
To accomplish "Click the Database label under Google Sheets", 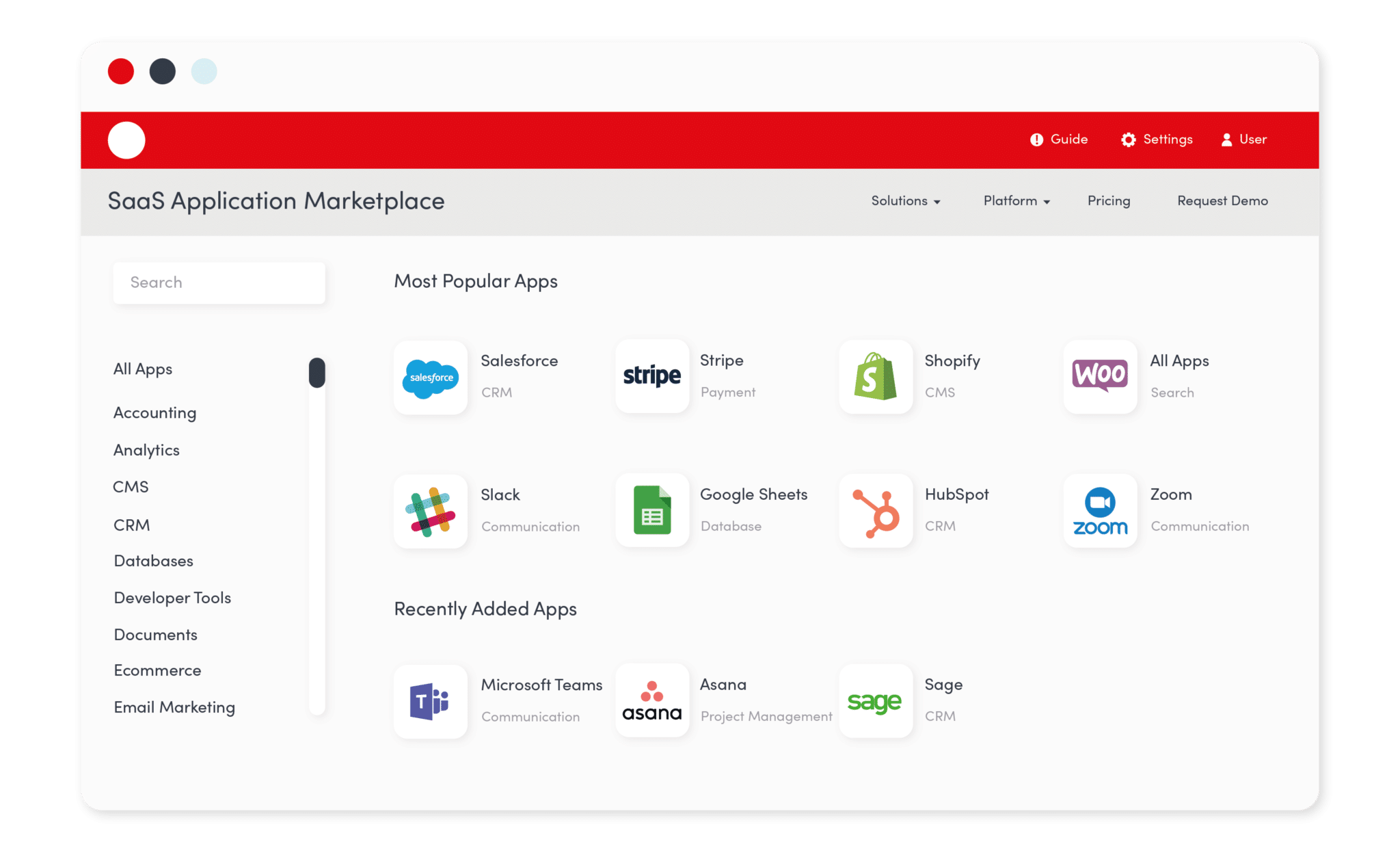I will (731, 527).
